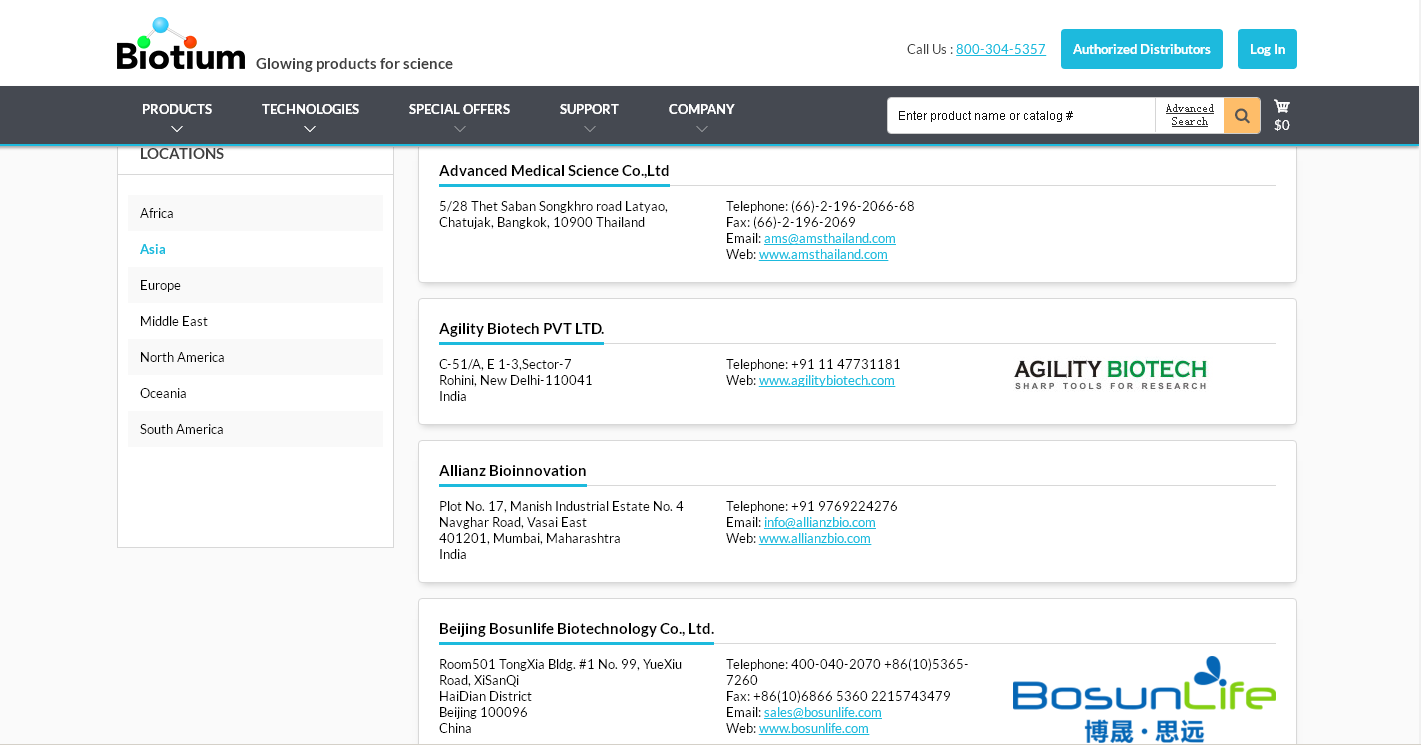
Task: Click the Log In button
Action: (x=1267, y=49)
